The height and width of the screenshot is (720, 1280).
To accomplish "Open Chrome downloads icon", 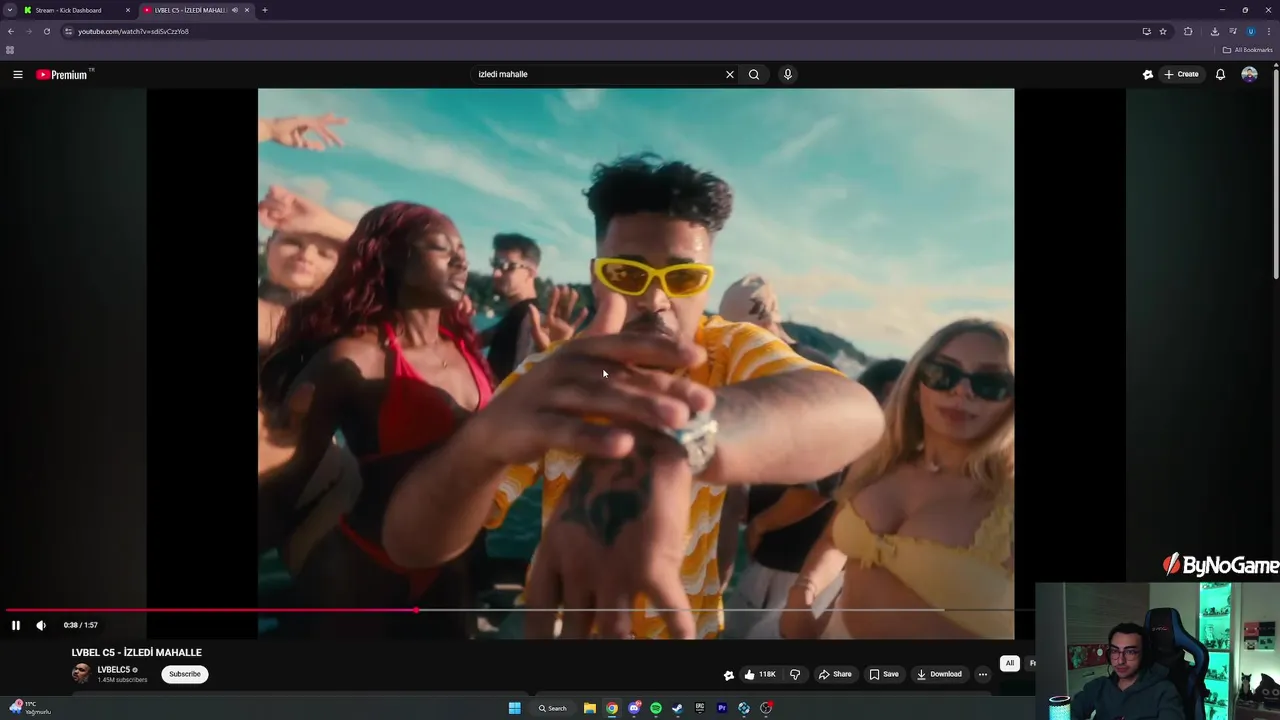I will coord(1215,31).
